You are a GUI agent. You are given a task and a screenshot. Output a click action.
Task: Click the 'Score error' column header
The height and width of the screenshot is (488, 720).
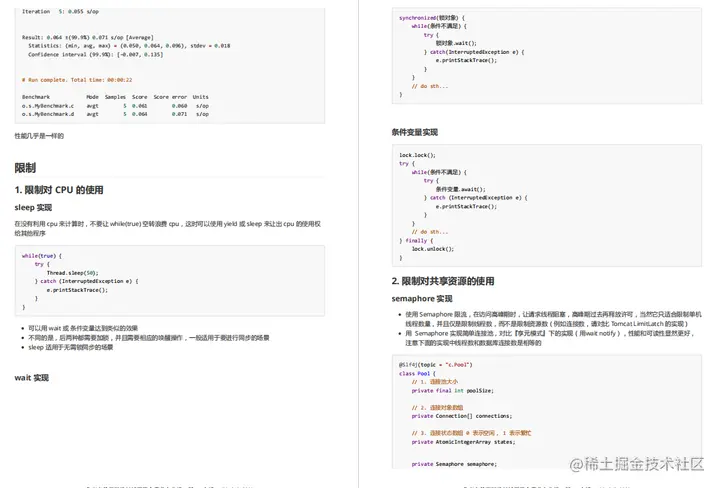point(170,97)
